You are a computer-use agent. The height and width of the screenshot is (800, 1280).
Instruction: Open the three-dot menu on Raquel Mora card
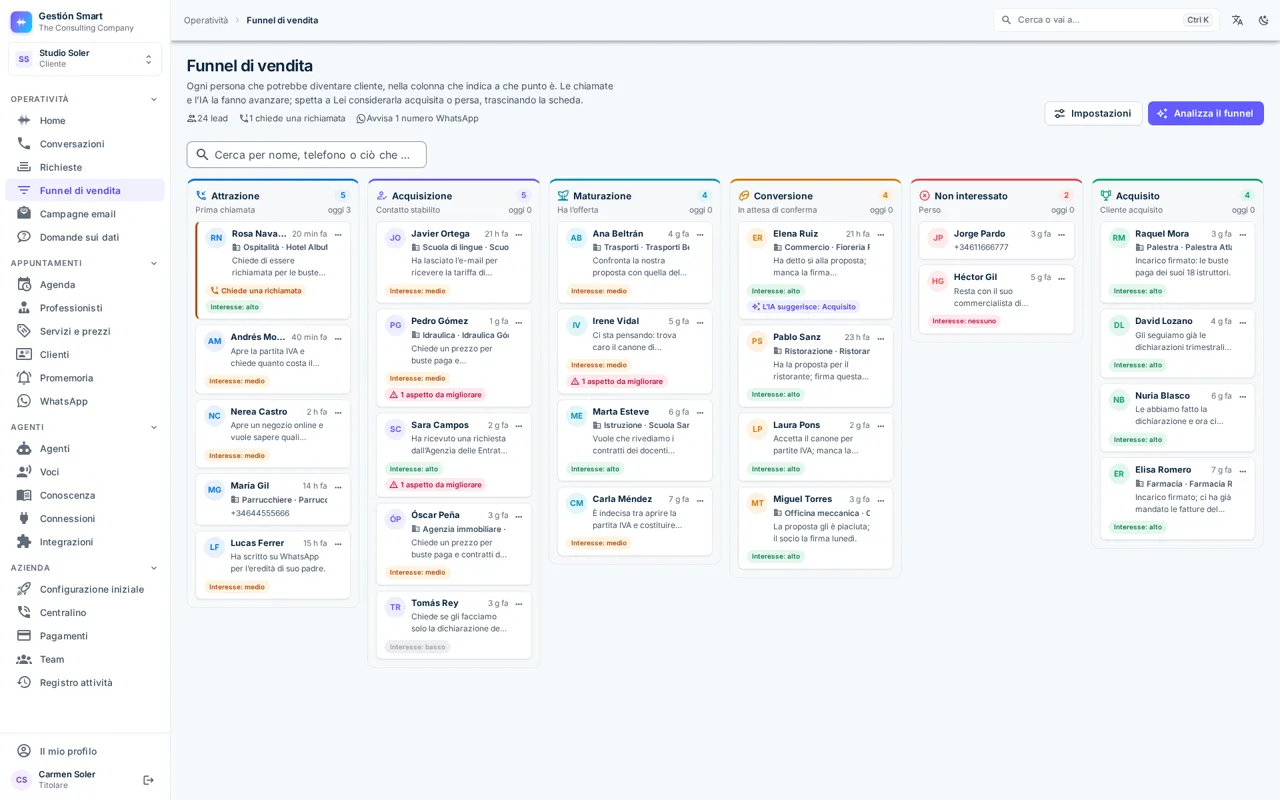[x=1242, y=234]
